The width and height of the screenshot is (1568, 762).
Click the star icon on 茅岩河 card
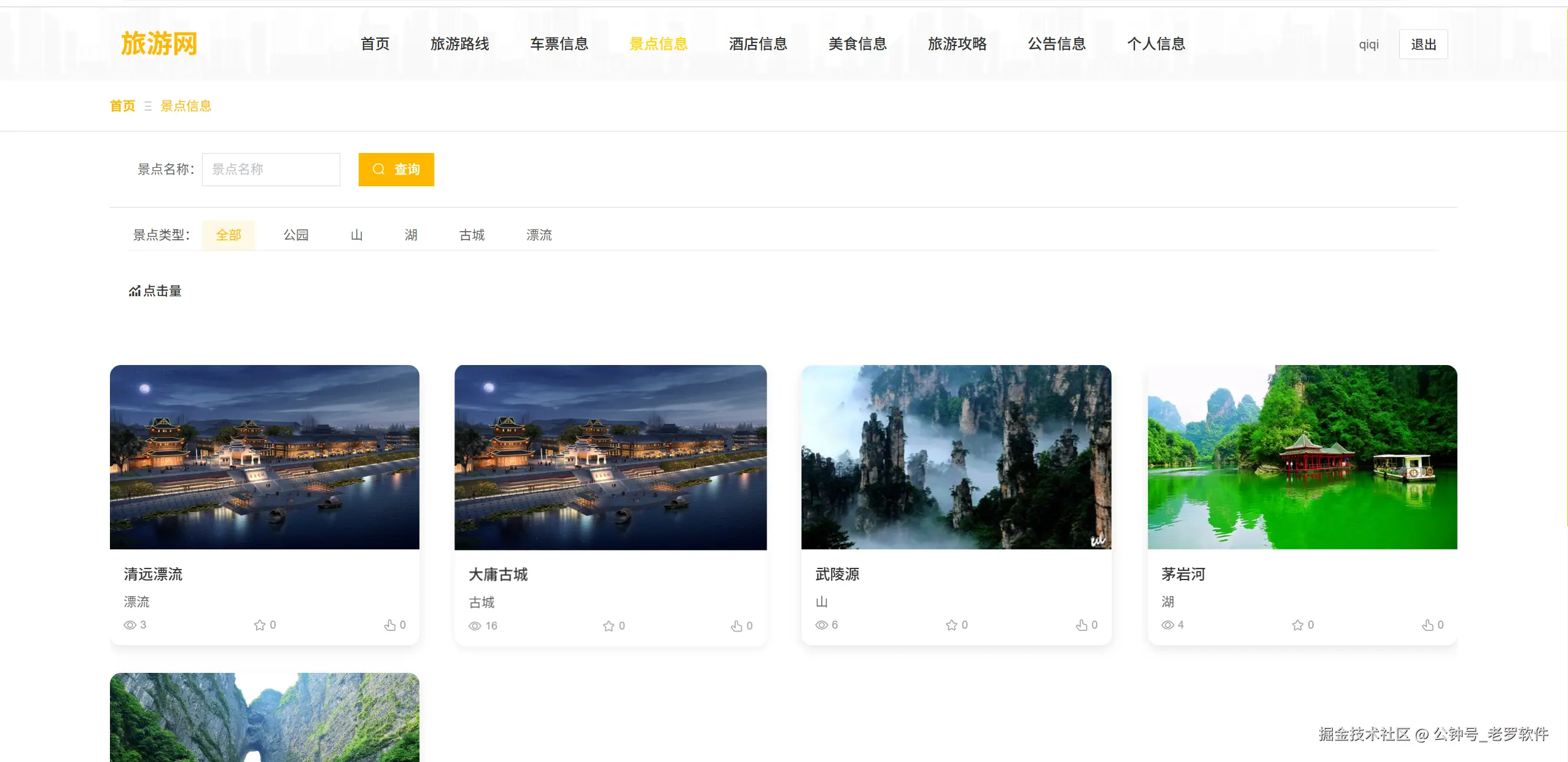1297,625
